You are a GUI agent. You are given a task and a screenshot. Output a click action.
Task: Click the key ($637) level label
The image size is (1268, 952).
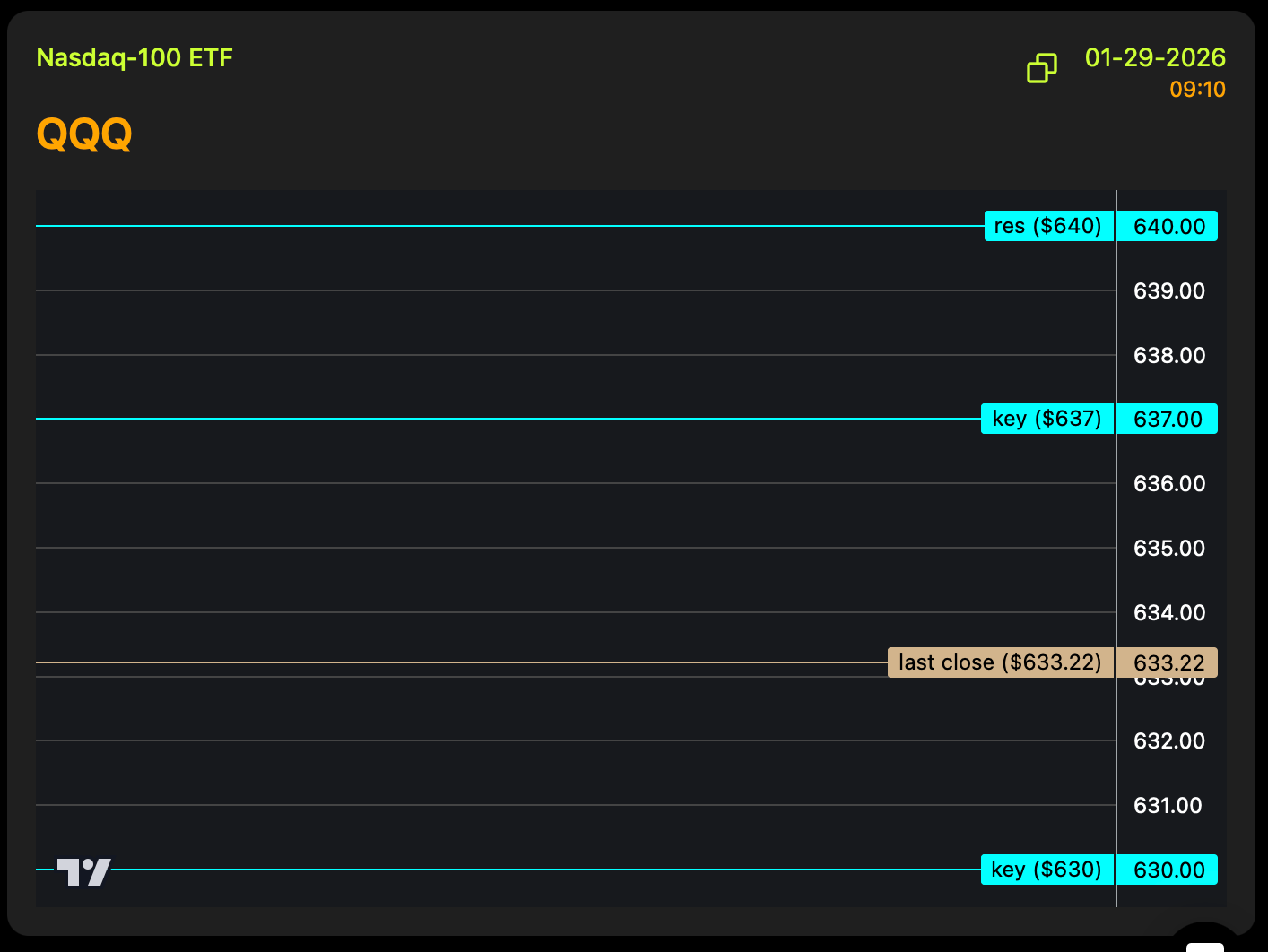[1047, 419]
